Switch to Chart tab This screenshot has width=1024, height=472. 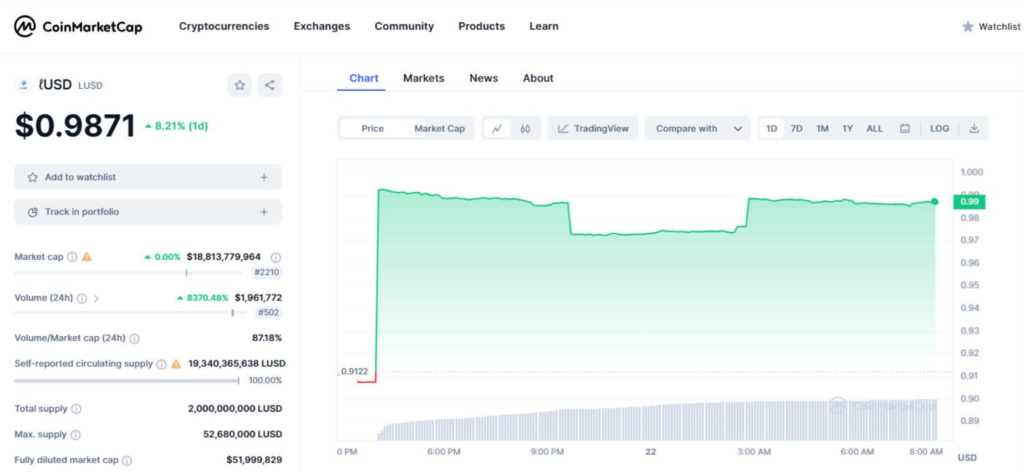(364, 78)
